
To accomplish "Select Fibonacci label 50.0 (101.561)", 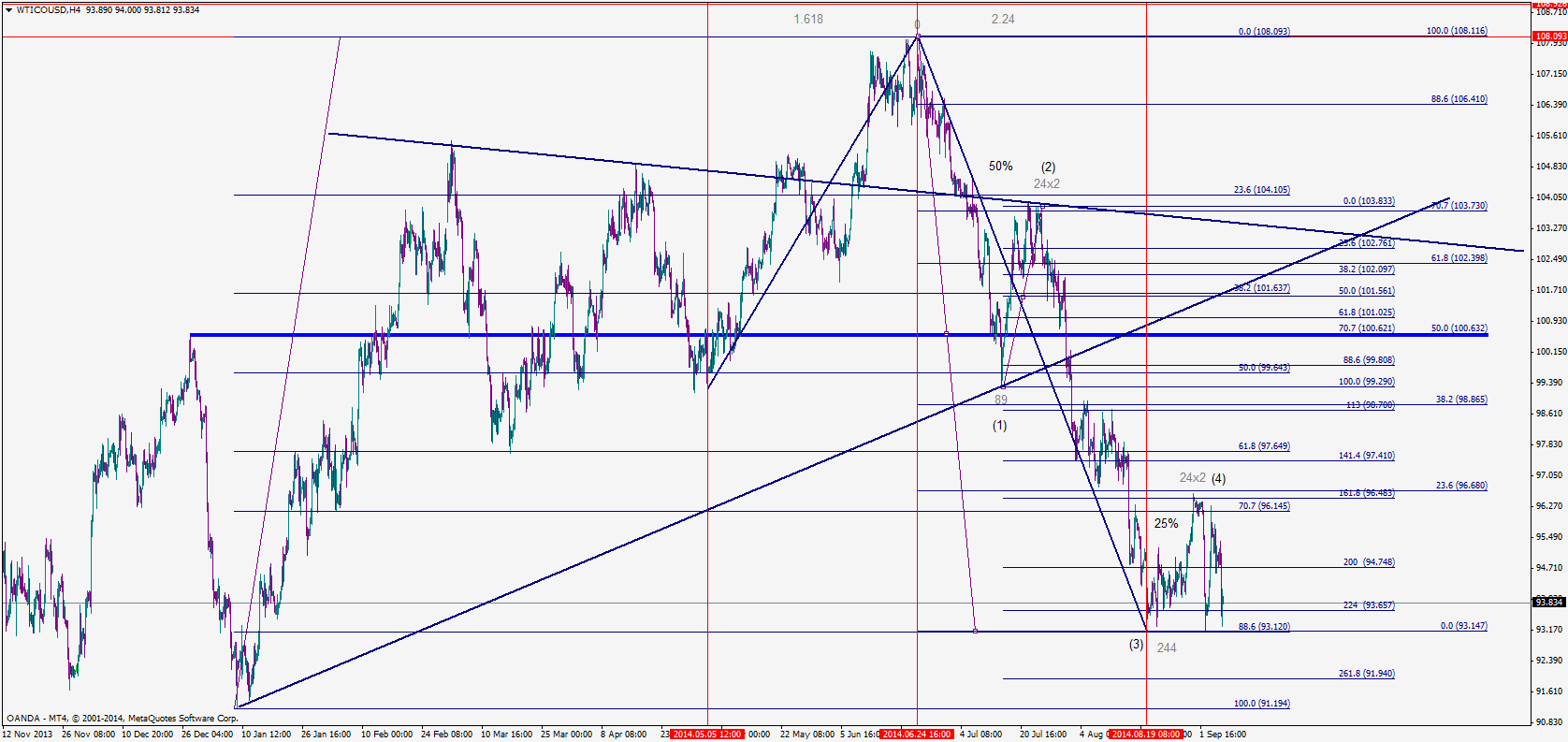I will coord(1366,290).
